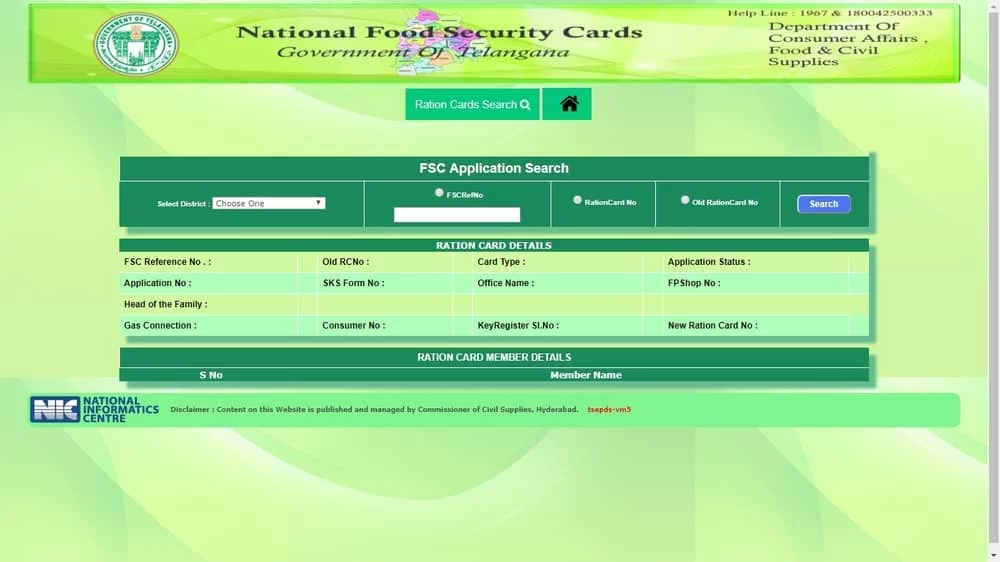
Task: Click the Government of Telangana emblem logo
Action: [136, 43]
